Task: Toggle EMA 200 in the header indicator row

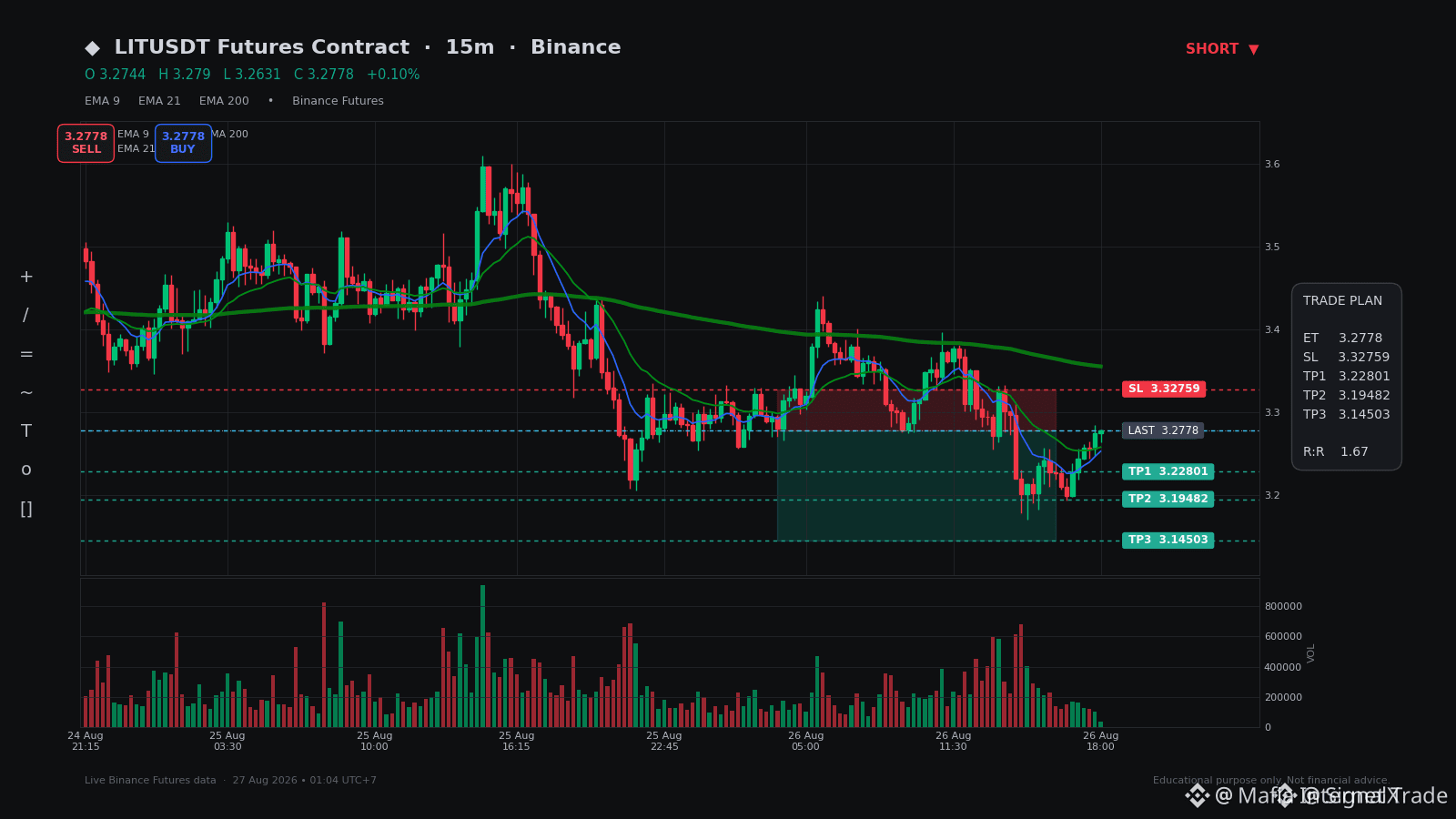Action: tap(224, 101)
